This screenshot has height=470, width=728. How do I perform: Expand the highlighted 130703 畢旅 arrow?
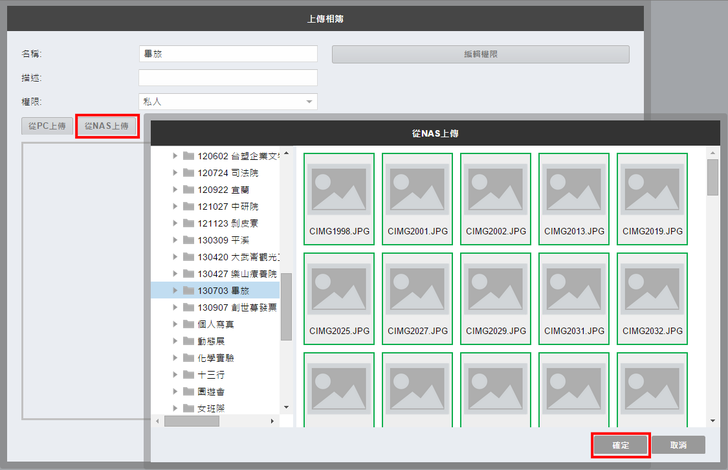(175, 290)
